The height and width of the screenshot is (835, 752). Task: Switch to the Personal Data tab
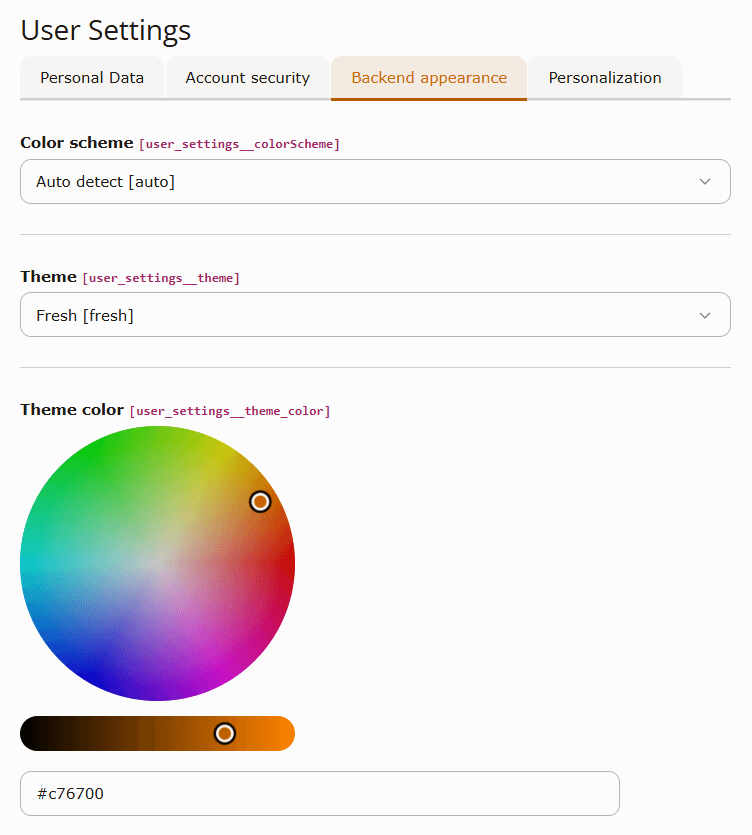tap(92, 78)
